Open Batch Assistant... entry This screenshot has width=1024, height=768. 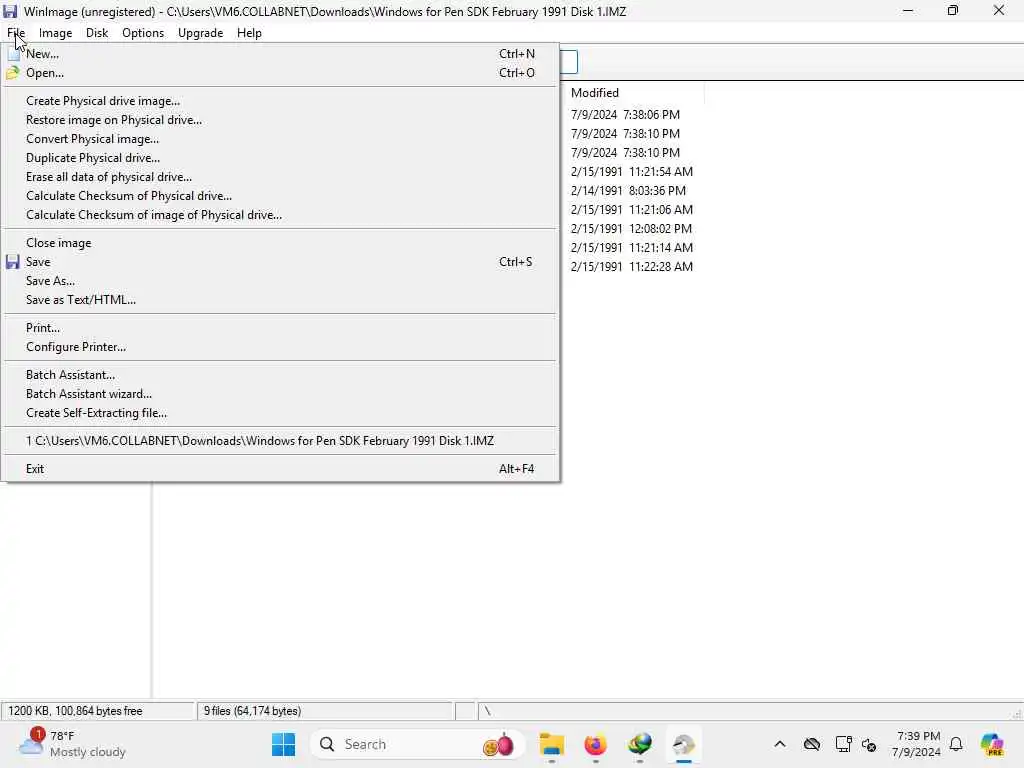pyautogui.click(x=281, y=375)
